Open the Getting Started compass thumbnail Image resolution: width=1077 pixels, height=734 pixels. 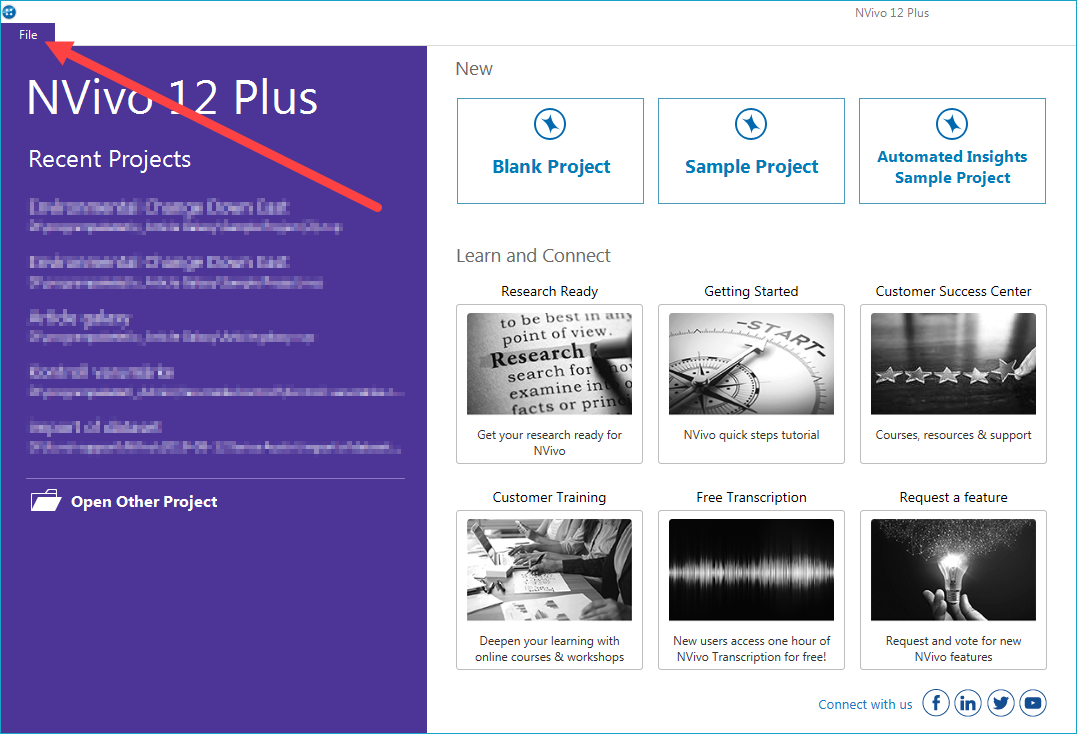click(x=751, y=364)
